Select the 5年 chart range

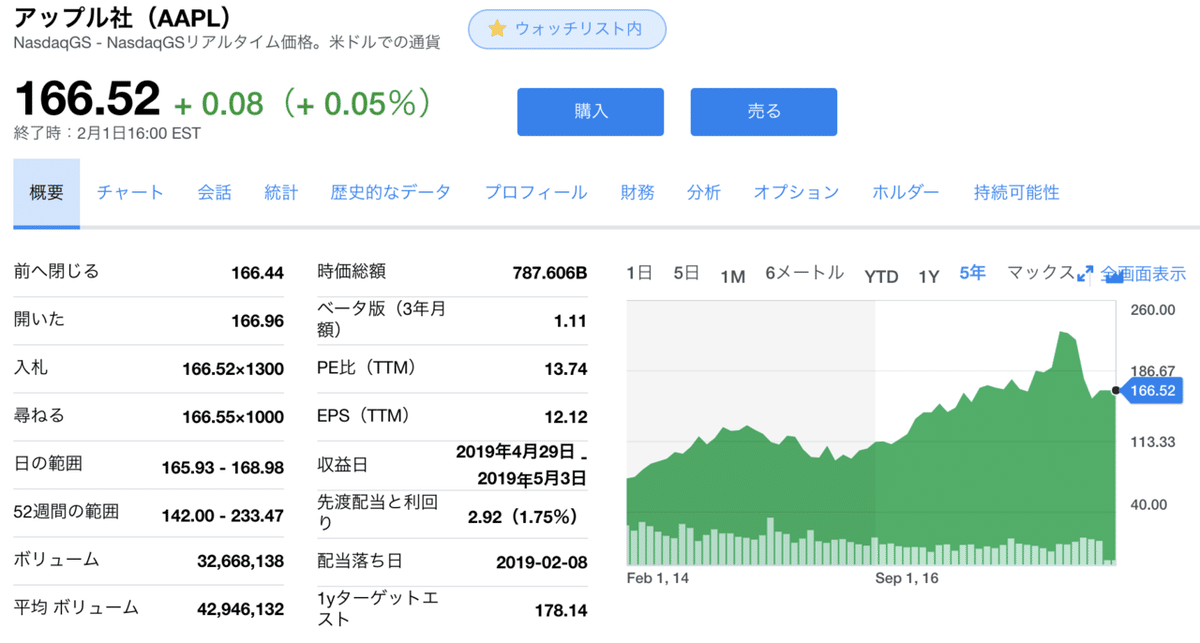click(x=972, y=273)
